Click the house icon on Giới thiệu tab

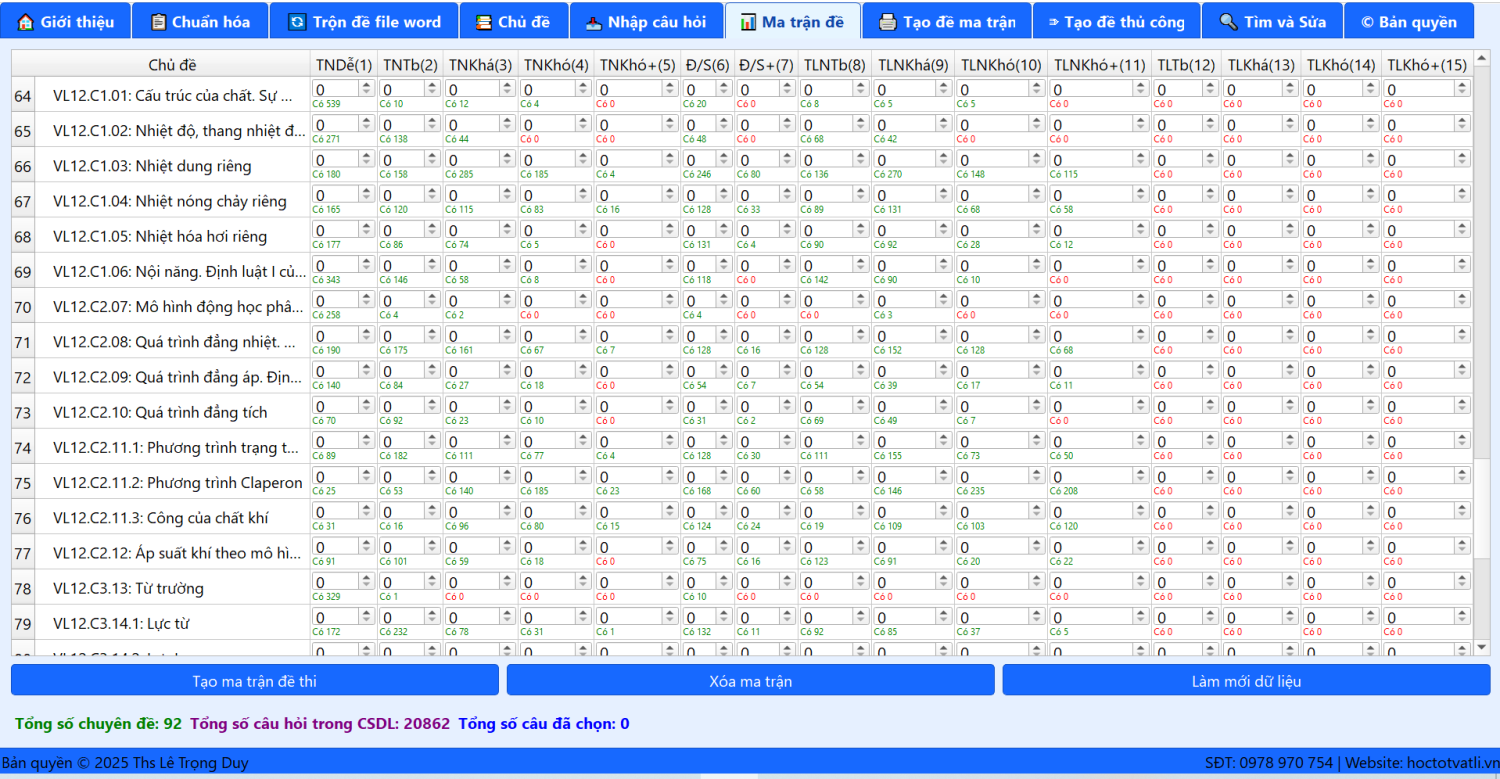click(26, 22)
